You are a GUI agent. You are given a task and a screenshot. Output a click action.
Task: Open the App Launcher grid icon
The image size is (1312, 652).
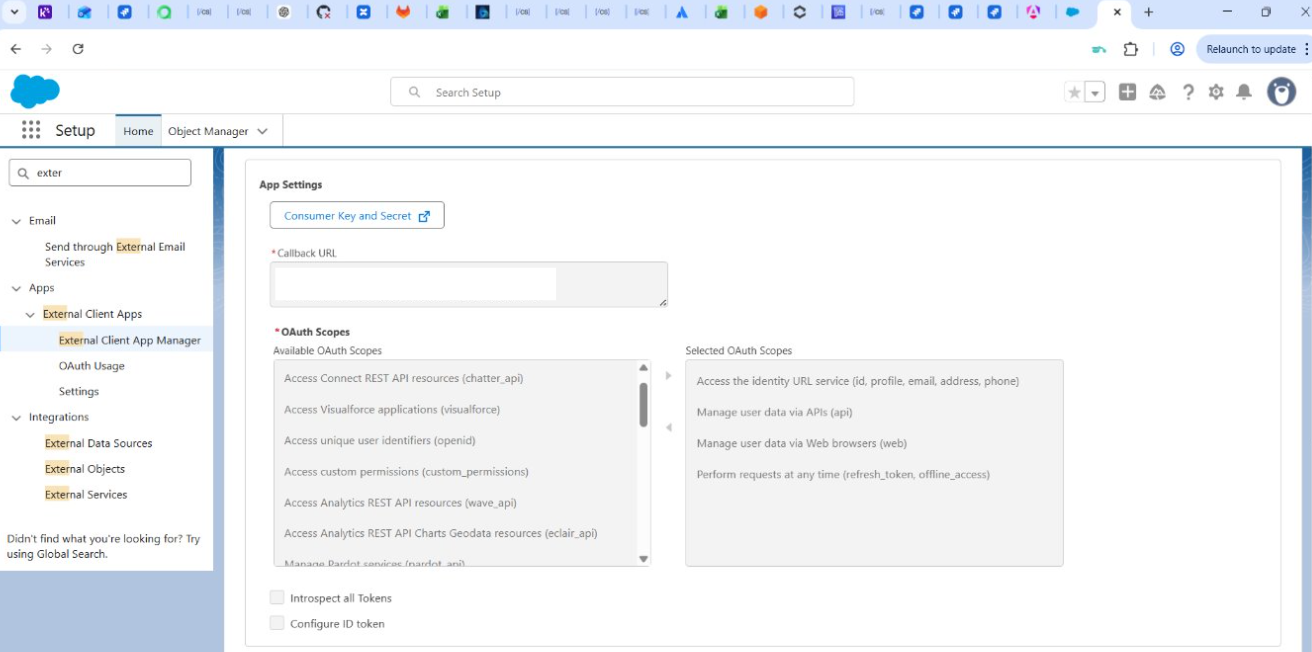coord(31,130)
